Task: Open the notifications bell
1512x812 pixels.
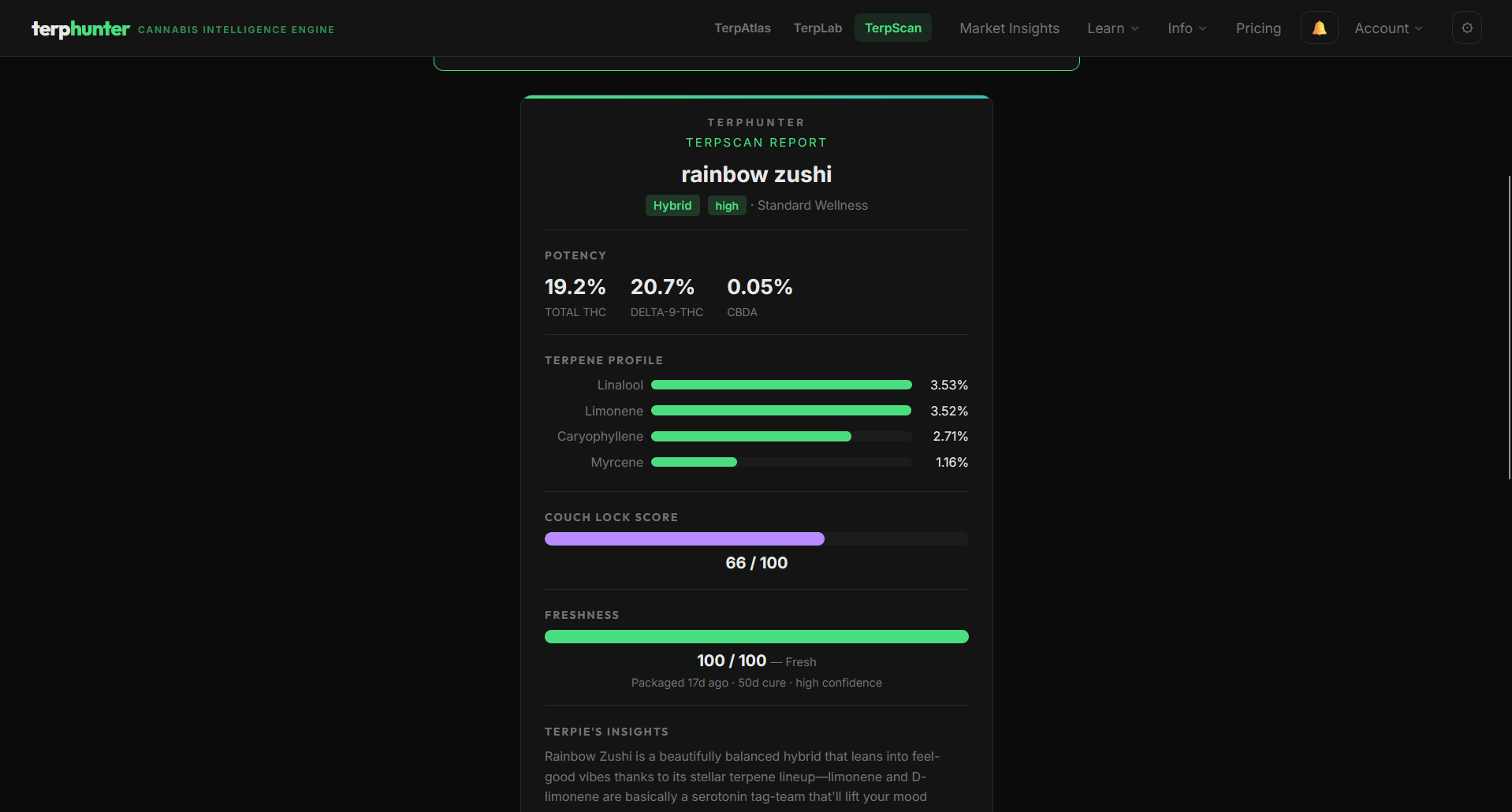Action: 1319,28
